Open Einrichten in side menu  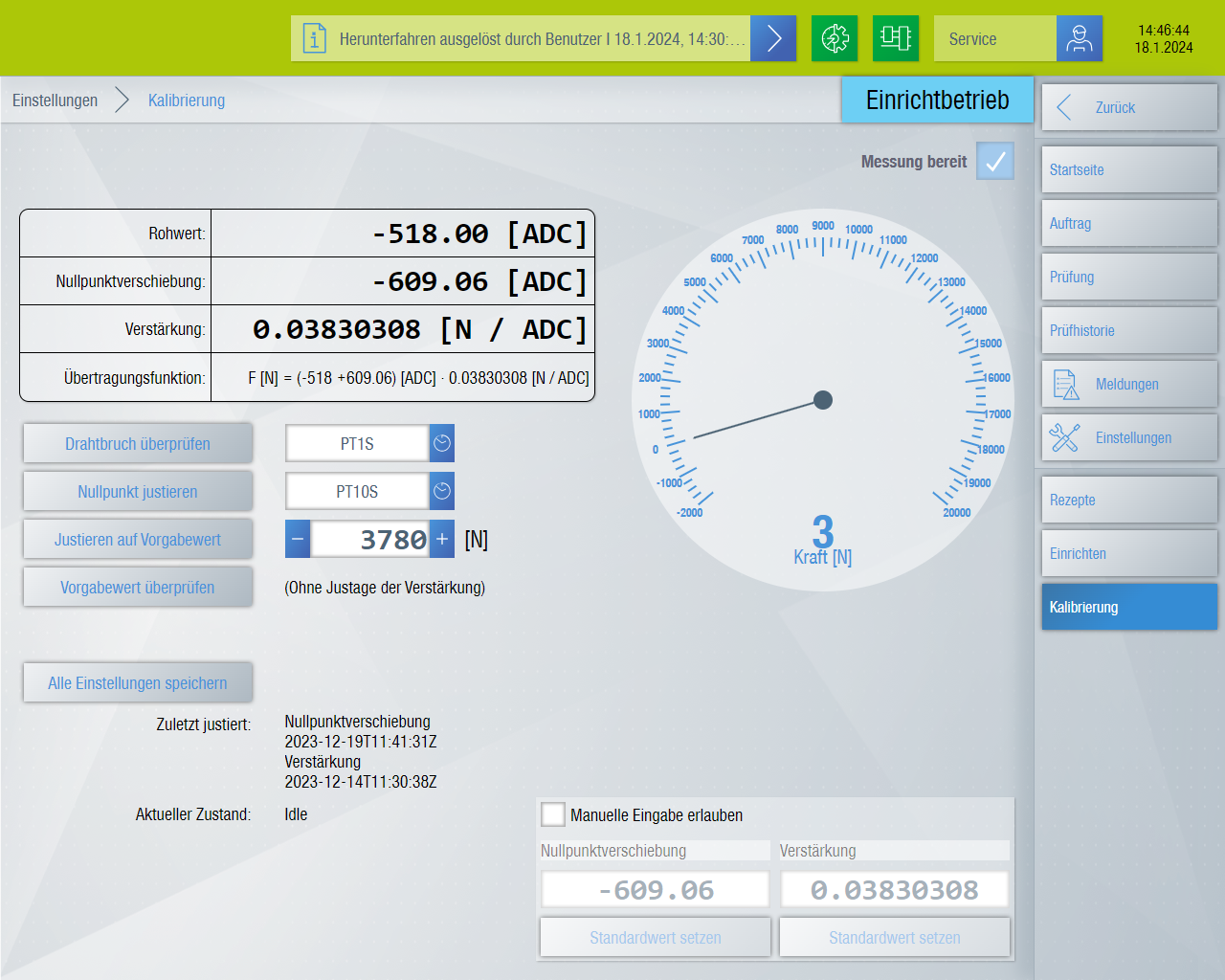[1129, 553]
